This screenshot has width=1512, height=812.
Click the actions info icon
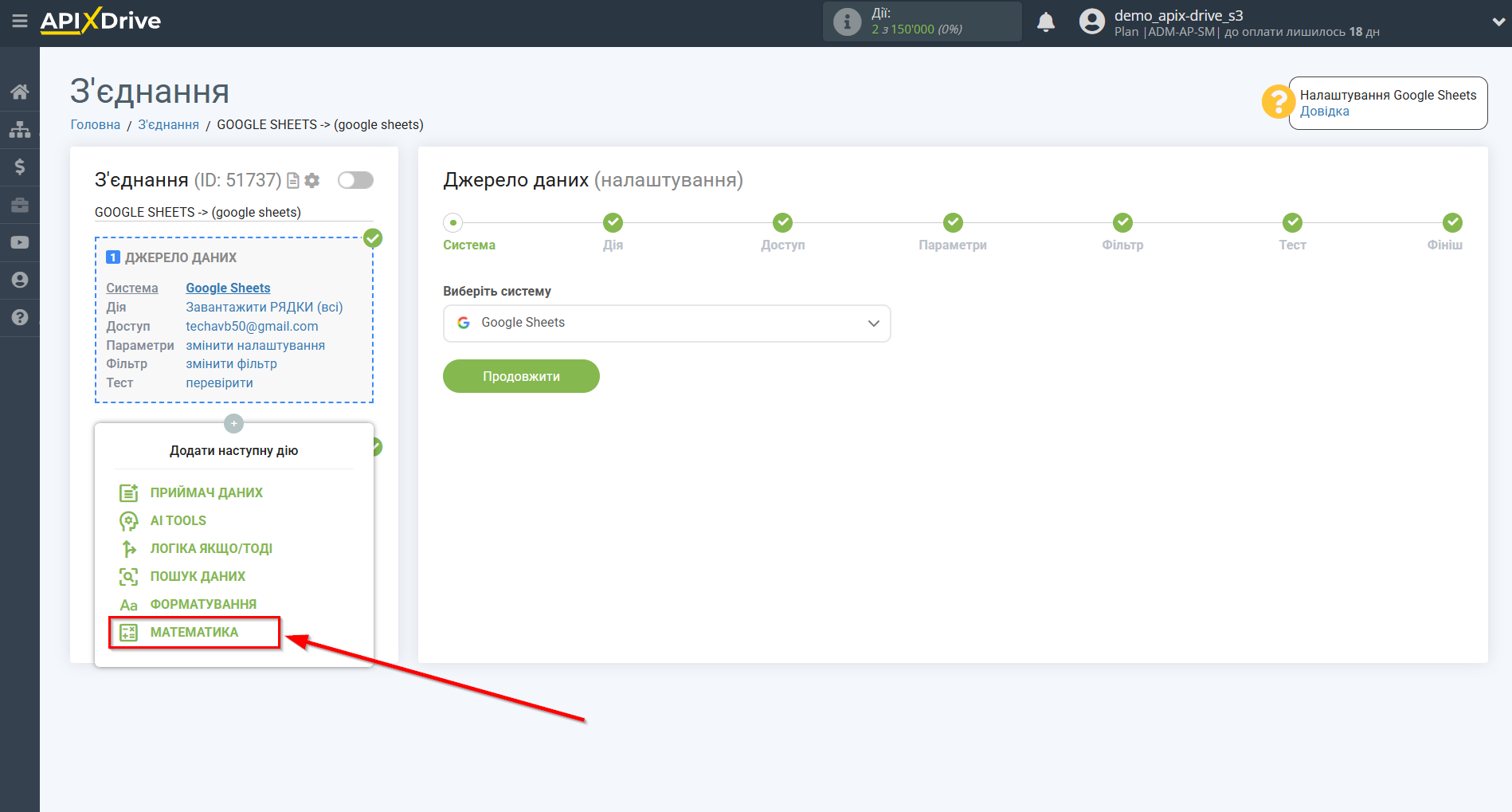tap(847, 22)
